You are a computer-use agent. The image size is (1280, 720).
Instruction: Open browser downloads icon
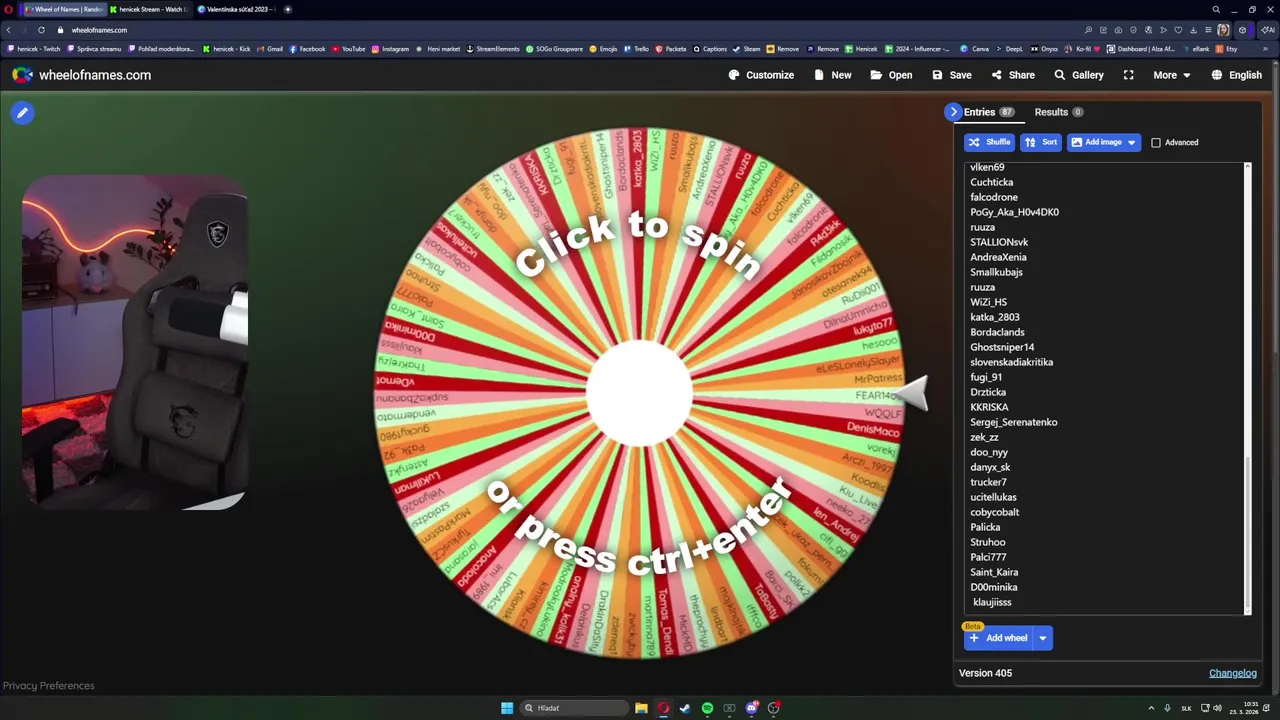coord(1193,30)
